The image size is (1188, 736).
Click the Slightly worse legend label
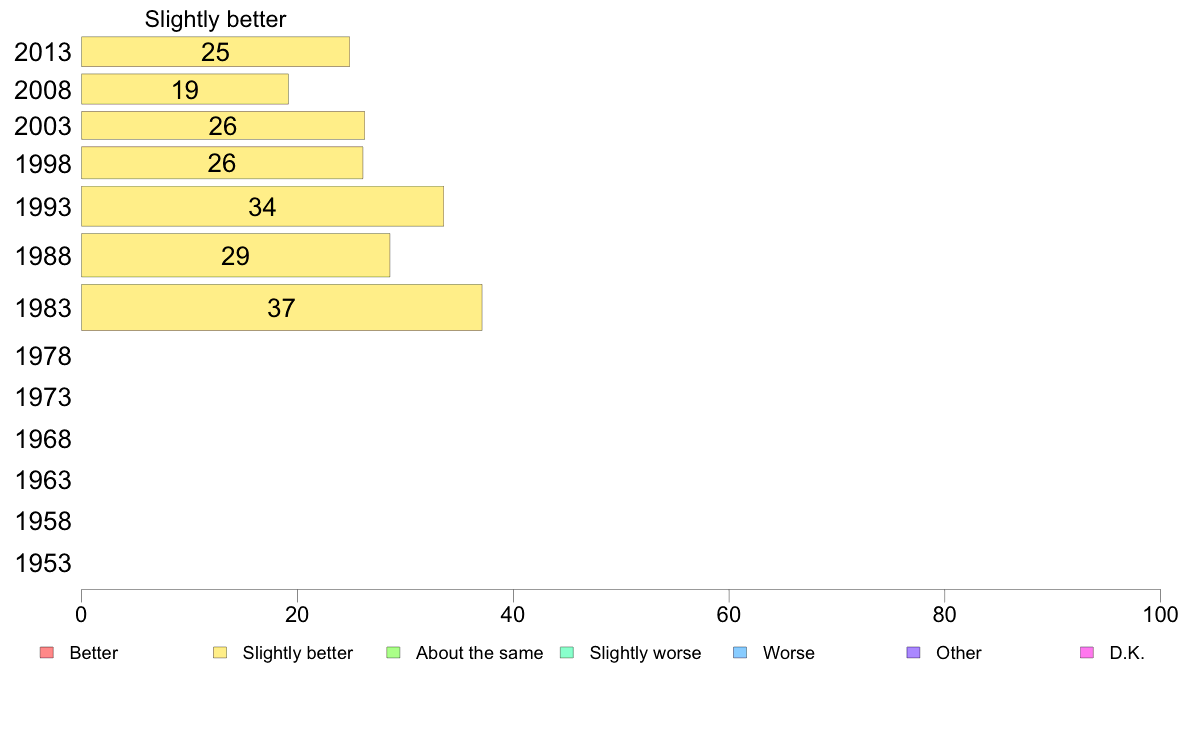click(646, 653)
